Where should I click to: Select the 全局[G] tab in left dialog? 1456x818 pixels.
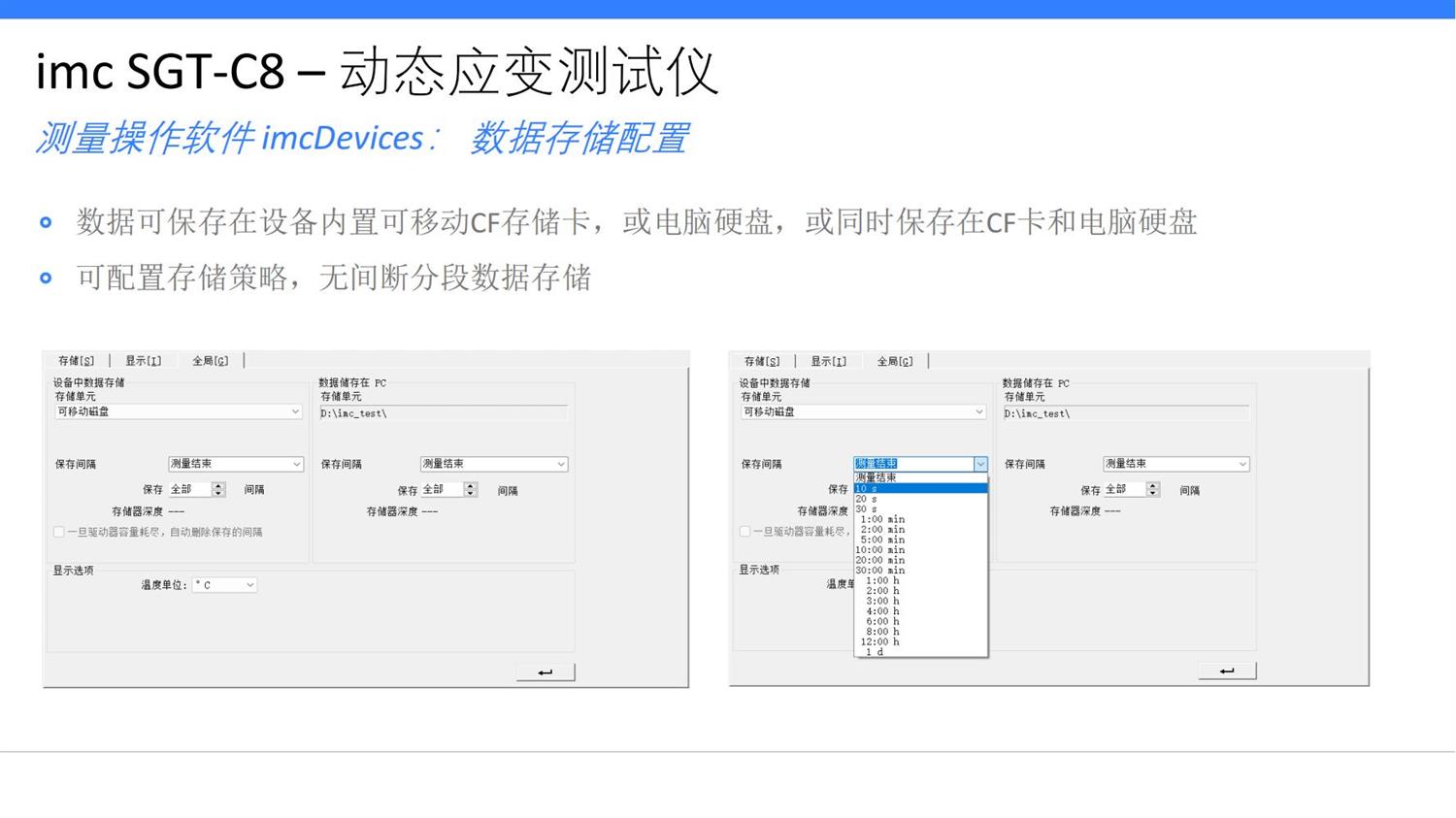click(x=210, y=361)
